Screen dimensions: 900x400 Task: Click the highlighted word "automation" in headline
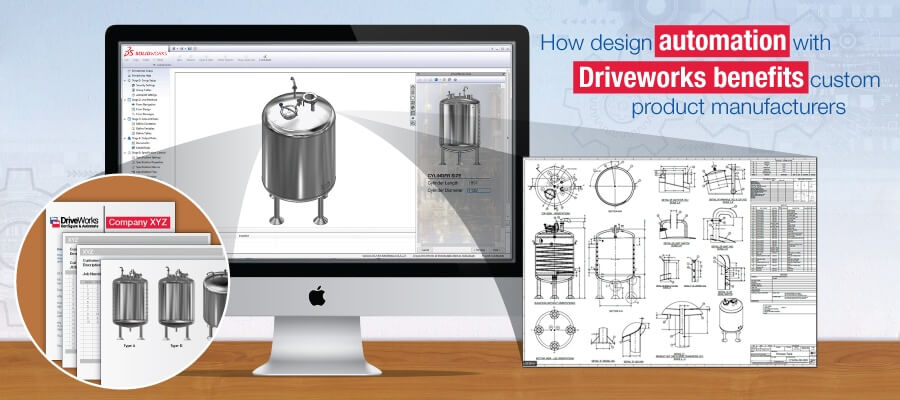pyautogui.click(x=722, y=41)
